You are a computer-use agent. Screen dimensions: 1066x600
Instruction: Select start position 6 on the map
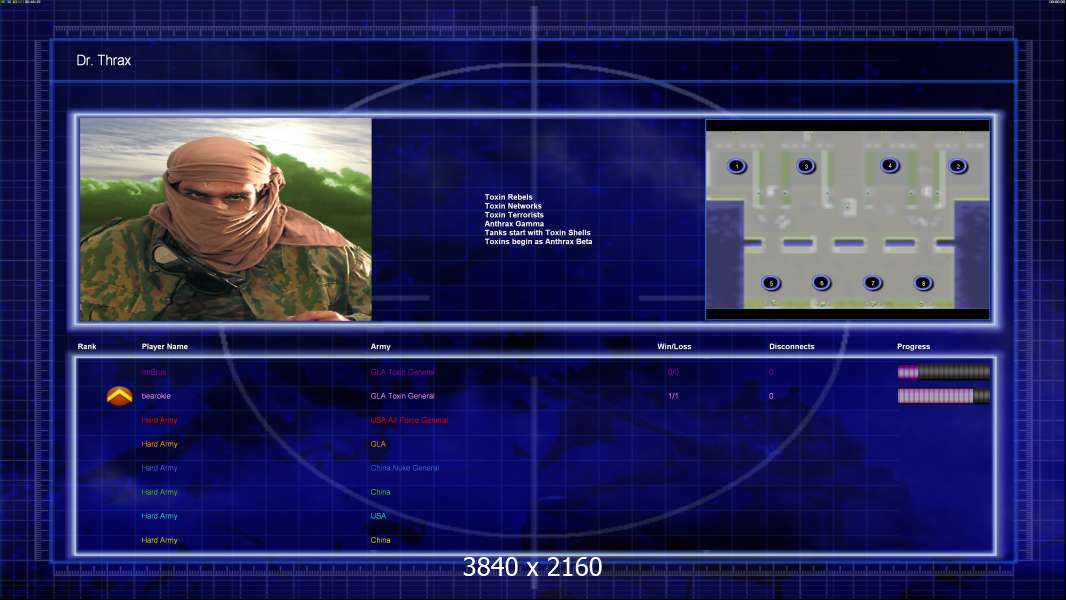[x=821, y=283]
